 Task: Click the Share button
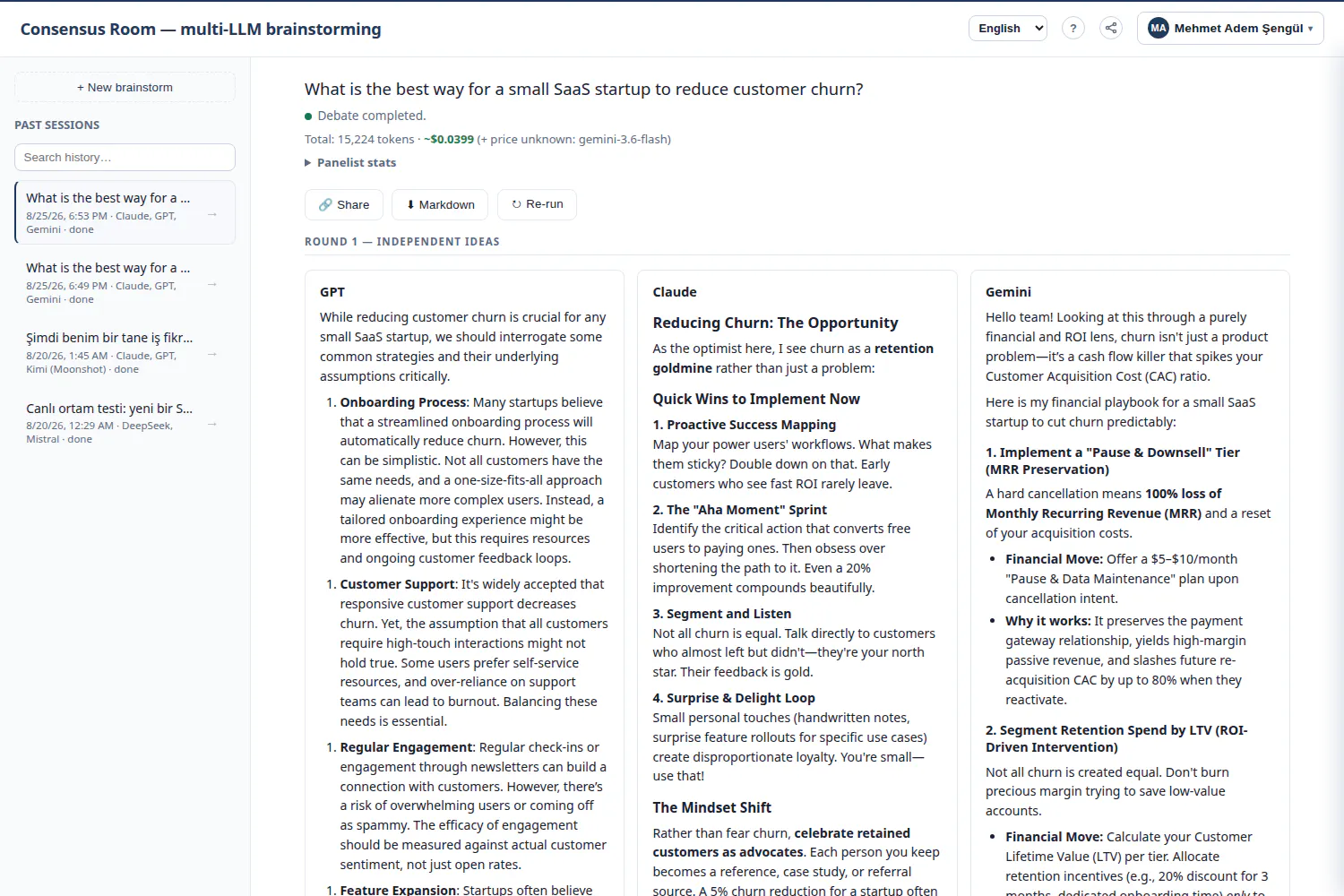(344, 204)
